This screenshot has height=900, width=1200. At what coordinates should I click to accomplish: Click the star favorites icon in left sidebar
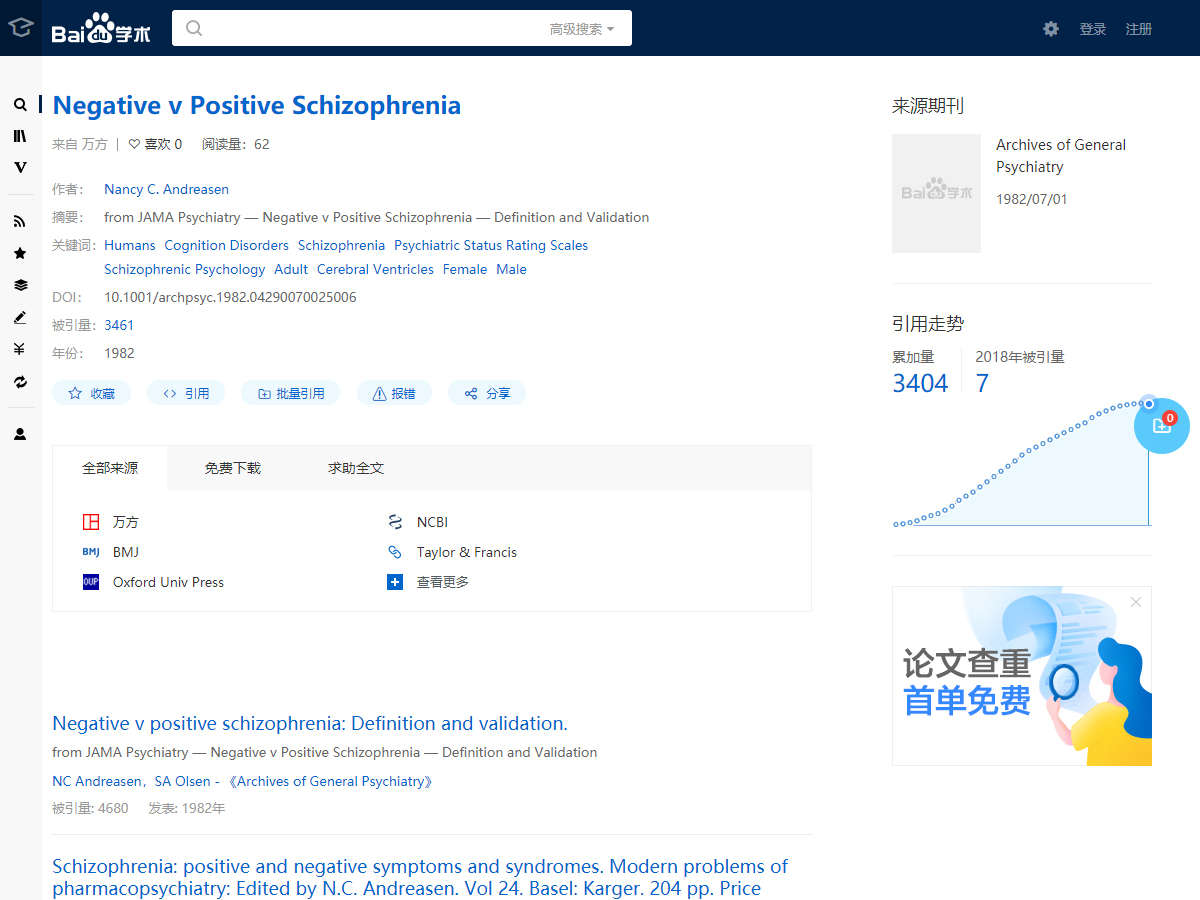tap(20, 254)
